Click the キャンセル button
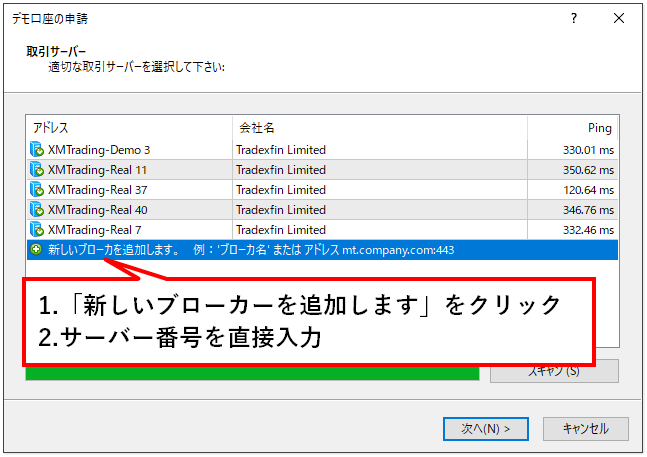 [x=586, y=429]
